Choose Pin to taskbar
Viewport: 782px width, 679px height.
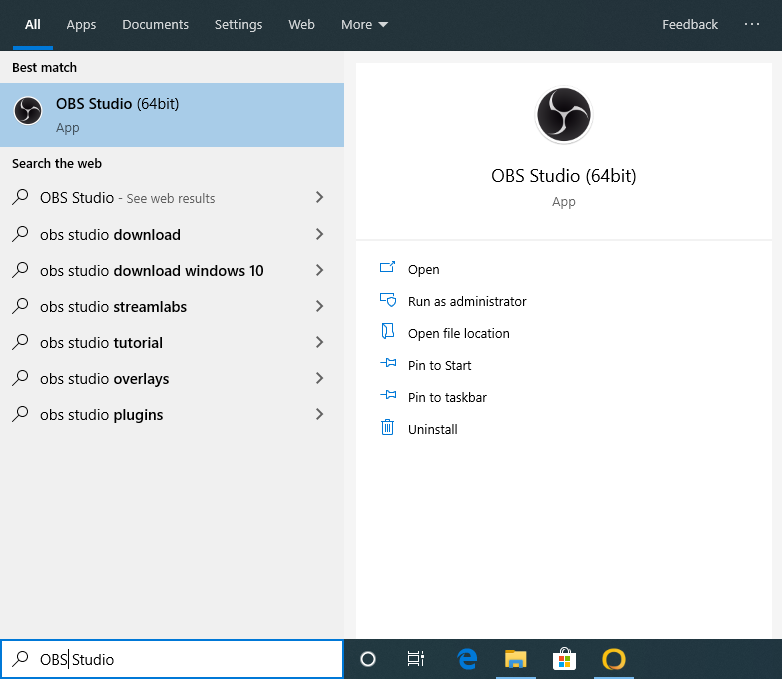pyautogui.click(x=447, y=397)
